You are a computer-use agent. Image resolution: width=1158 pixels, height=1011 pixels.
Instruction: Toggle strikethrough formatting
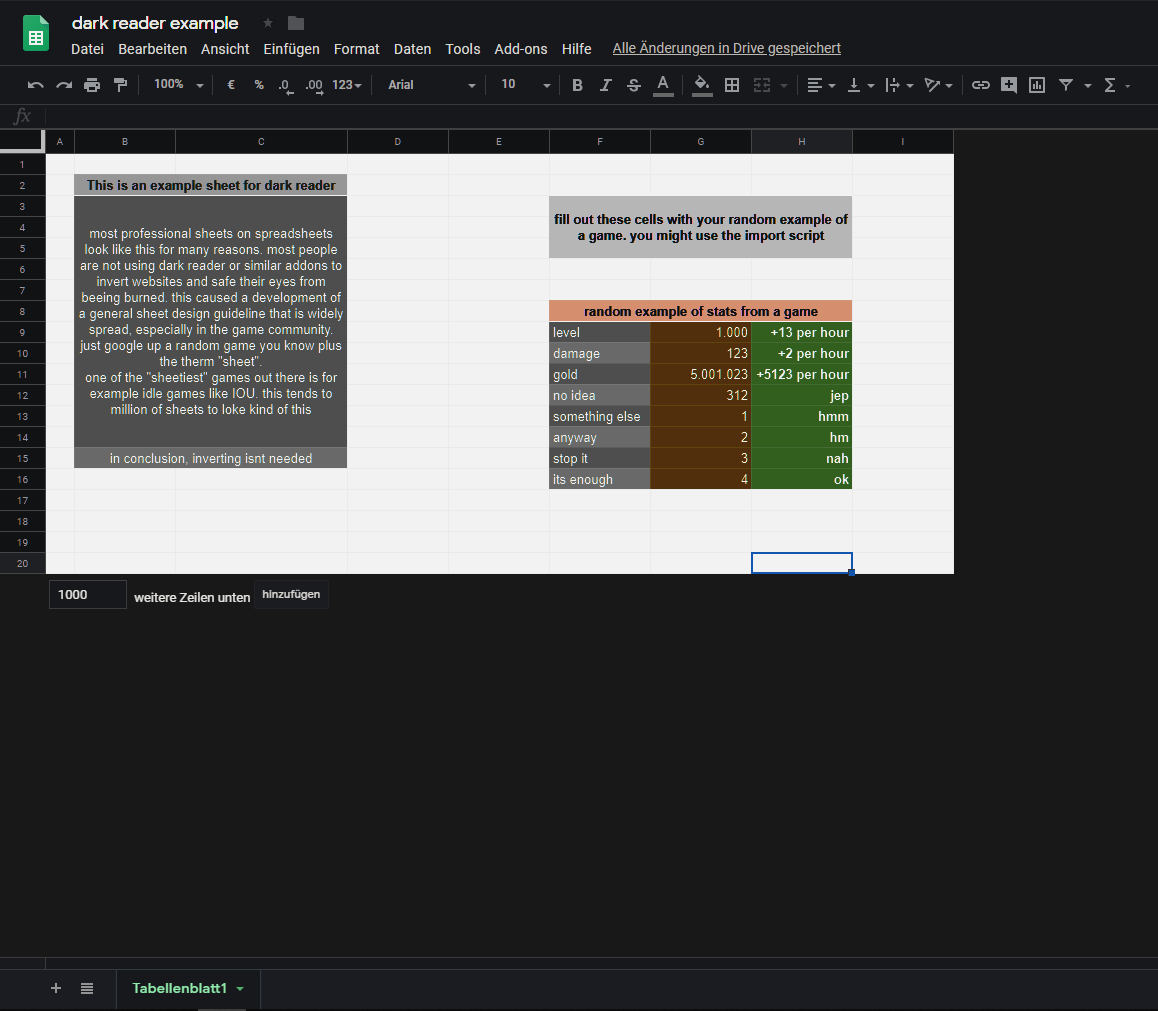click(633, 85)
